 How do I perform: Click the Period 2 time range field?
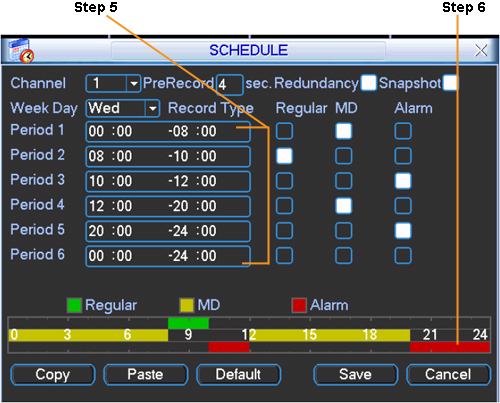pyautogui.click(x=168, y=156)
